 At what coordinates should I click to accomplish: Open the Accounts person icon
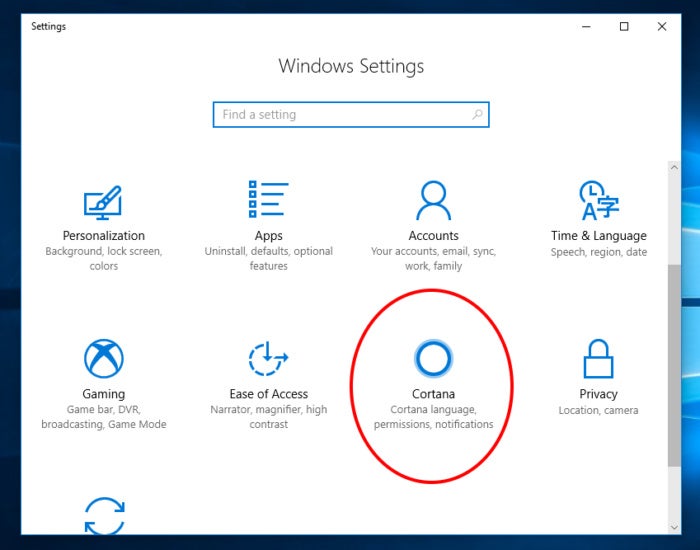(433, 200)
